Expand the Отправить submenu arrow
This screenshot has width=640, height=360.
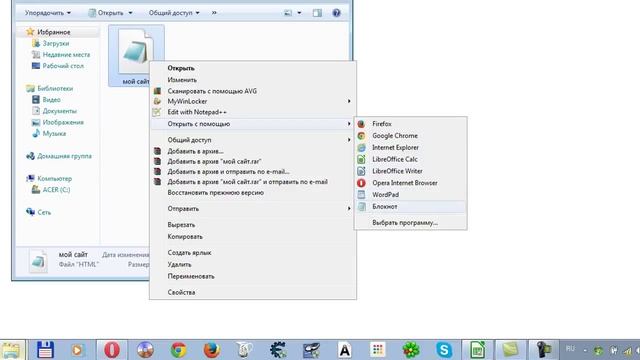(x=349, y=209)
